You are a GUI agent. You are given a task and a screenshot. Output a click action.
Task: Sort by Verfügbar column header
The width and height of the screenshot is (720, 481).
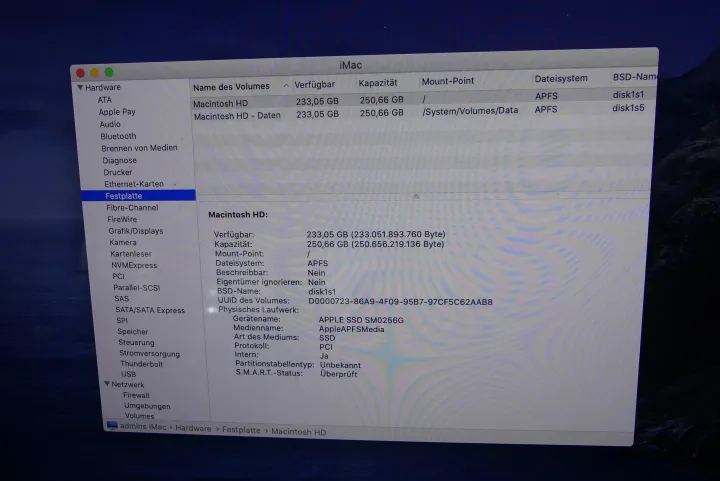(x=315, y=84)
